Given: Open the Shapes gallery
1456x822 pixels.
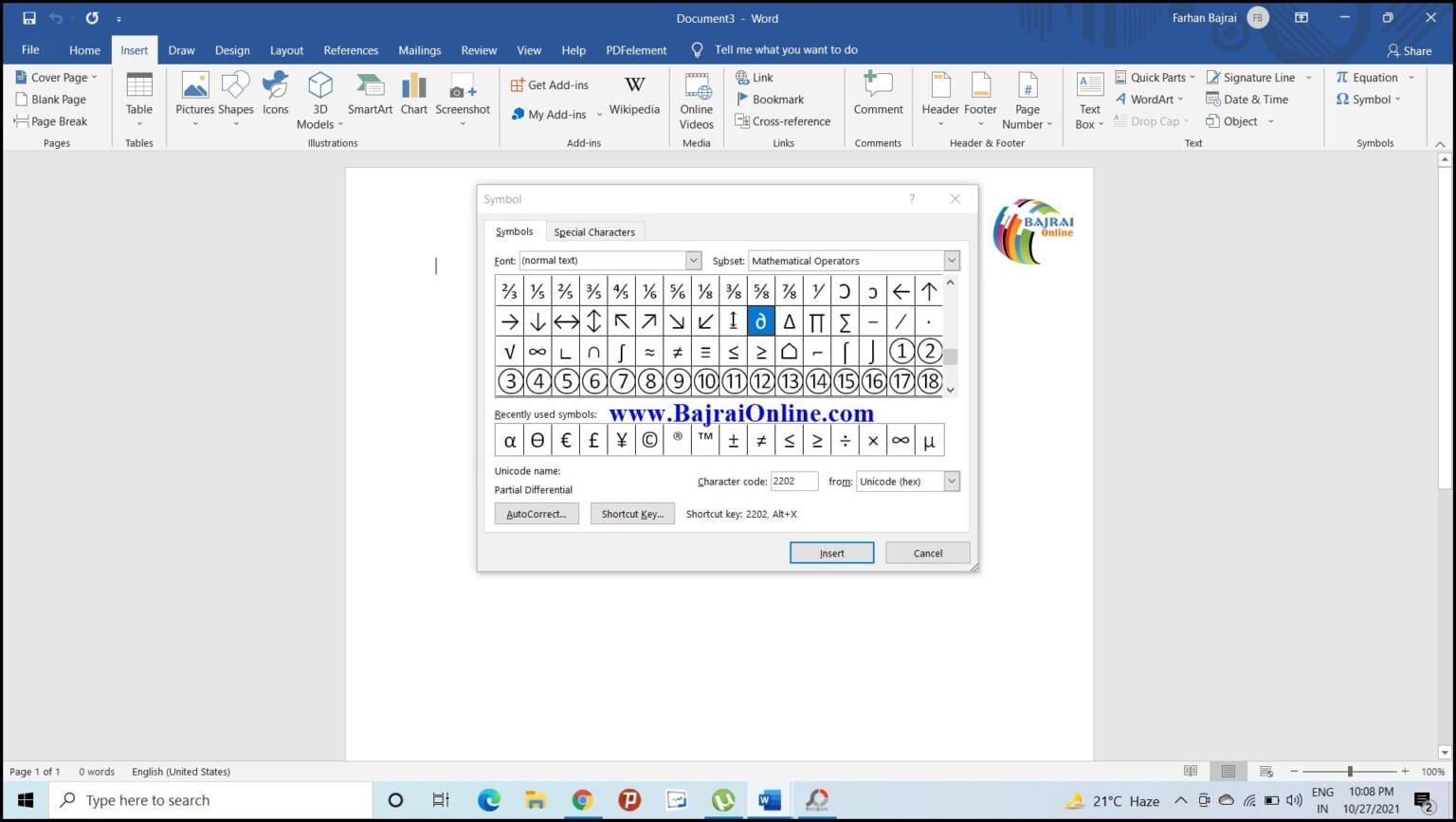Looking at the screenshot, I should coord(235,99).
